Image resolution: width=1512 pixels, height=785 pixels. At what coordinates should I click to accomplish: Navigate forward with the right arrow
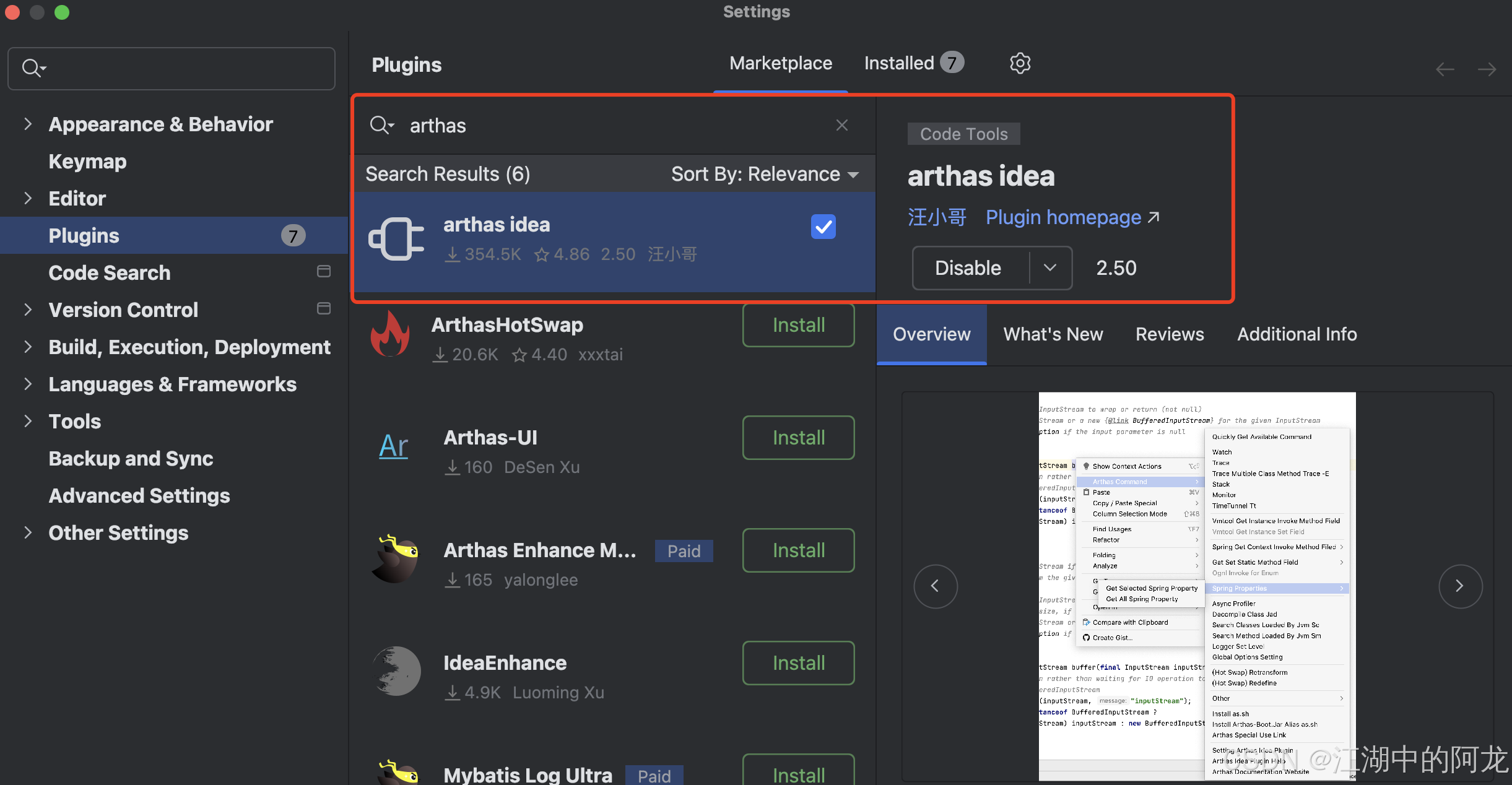1487,69
